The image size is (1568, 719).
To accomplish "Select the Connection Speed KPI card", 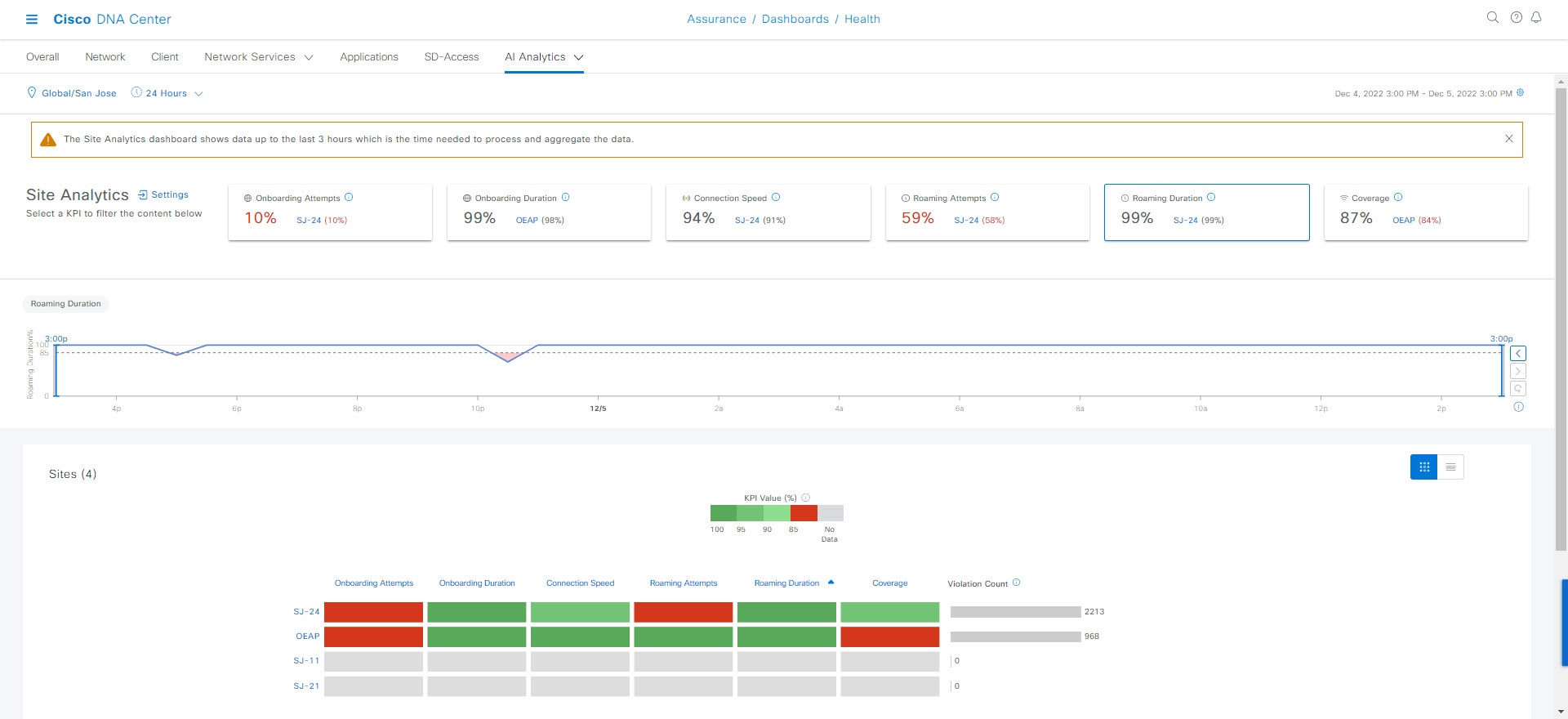I will [x=768, y=212].
